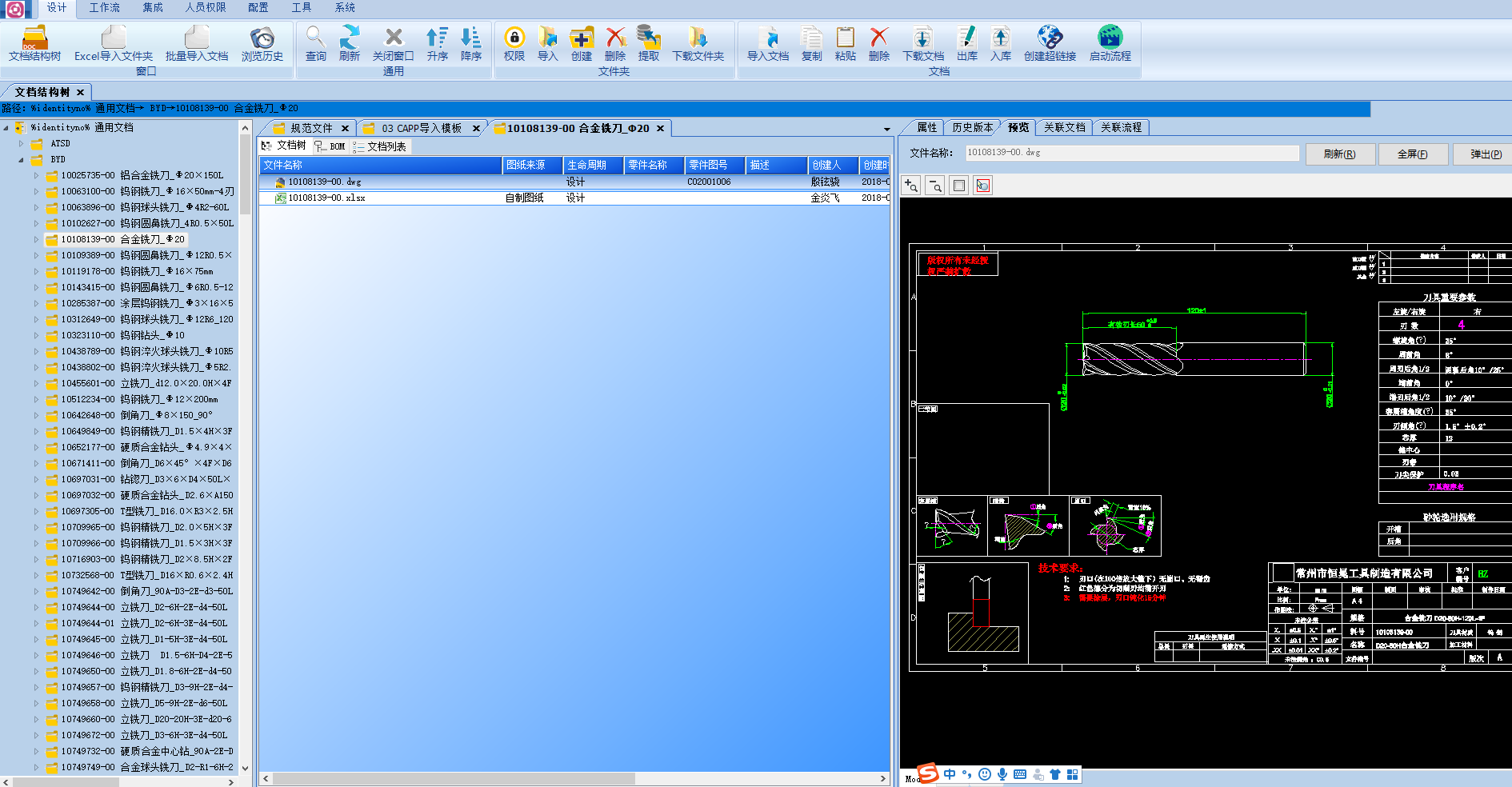Expand node 10063100-00 钨钢铣刀

pos(36,191)
